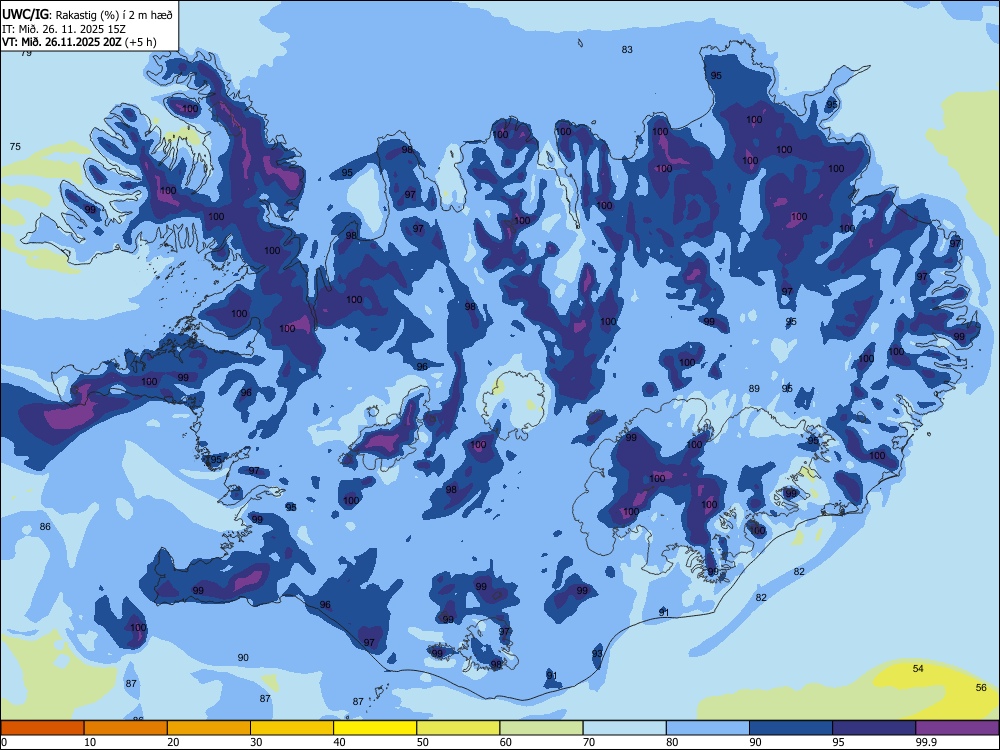Image resolution: width=1000 pixels, height=750 pixels.
Task: Click the value '75' at the west edge
Action: point(15,147)
